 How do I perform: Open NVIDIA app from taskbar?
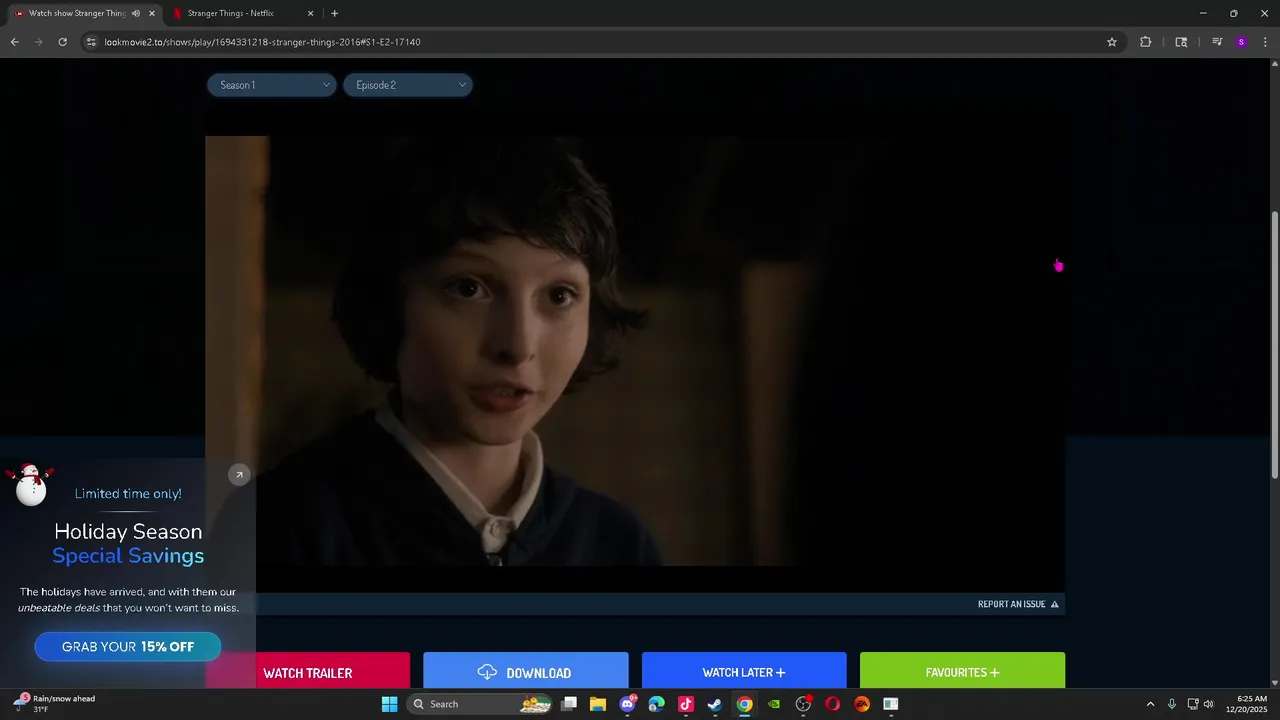tap(773, 704)
